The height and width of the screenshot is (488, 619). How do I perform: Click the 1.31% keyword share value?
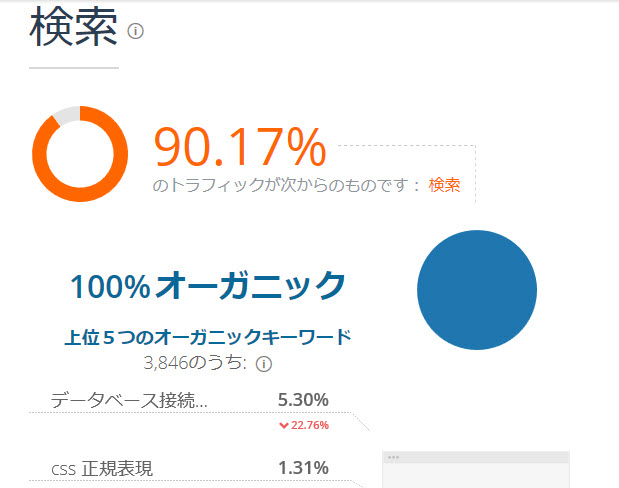coord(303,468)
